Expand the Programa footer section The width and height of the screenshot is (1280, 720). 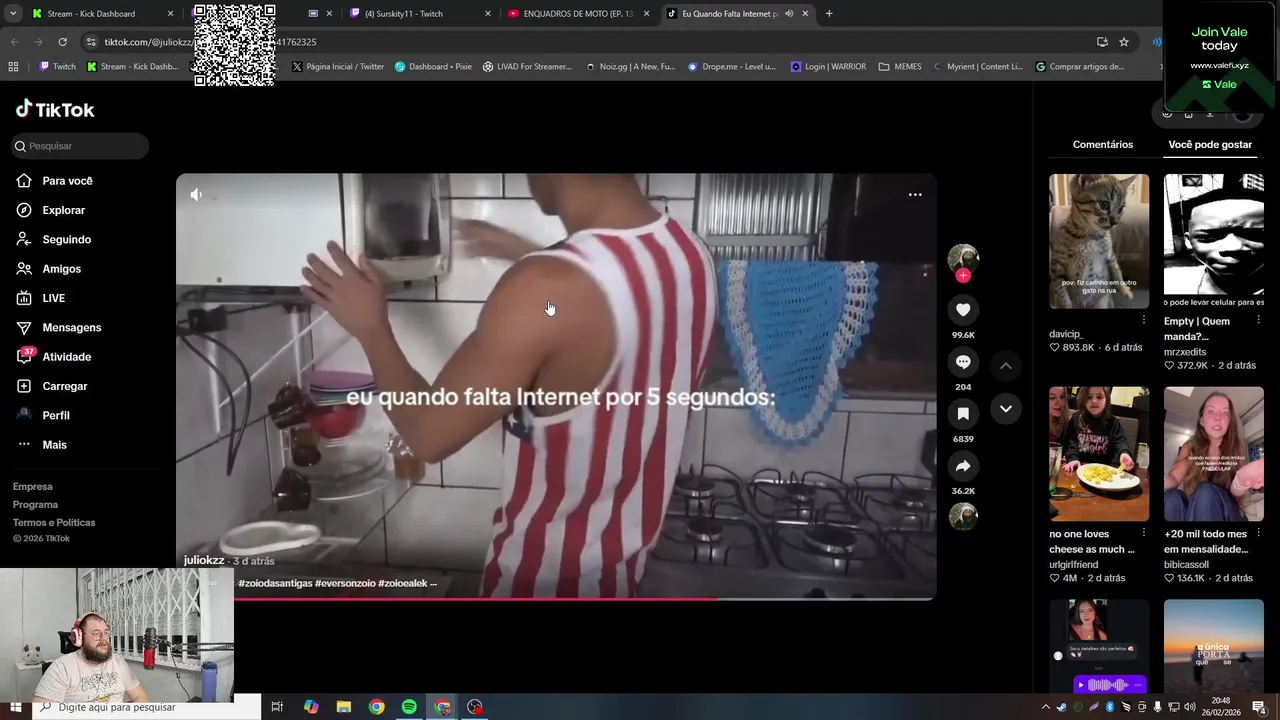35,505
